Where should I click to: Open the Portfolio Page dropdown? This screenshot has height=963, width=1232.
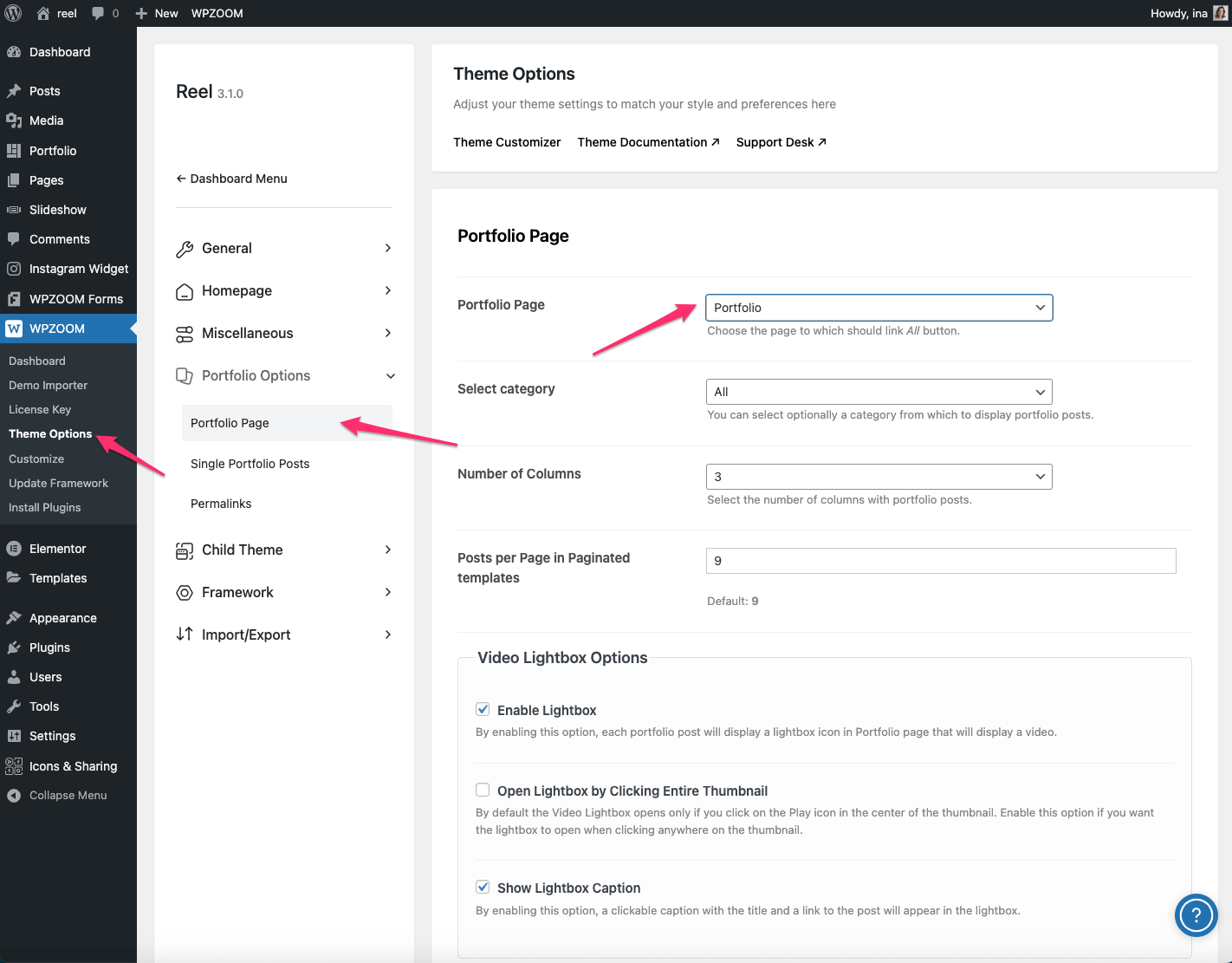[879, 308]
